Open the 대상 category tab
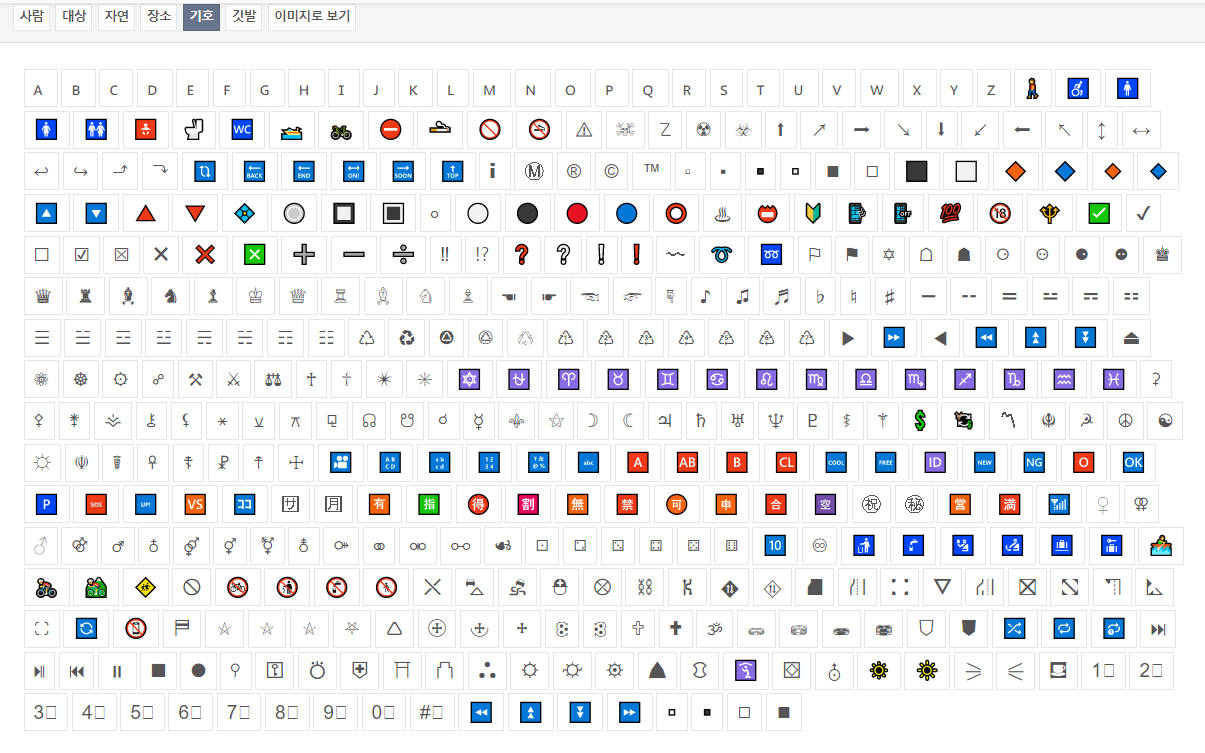 coord(74,17)
